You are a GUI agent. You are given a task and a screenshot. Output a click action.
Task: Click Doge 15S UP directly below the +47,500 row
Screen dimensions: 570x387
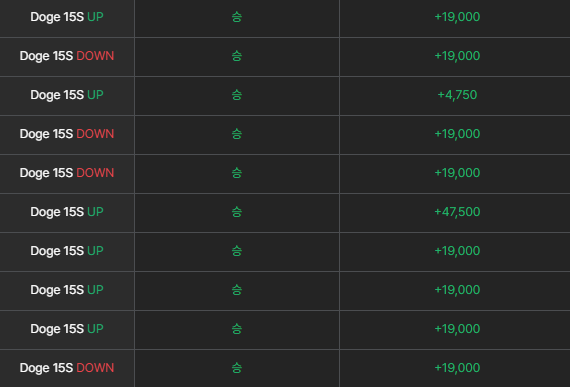(x=67, y=251)
